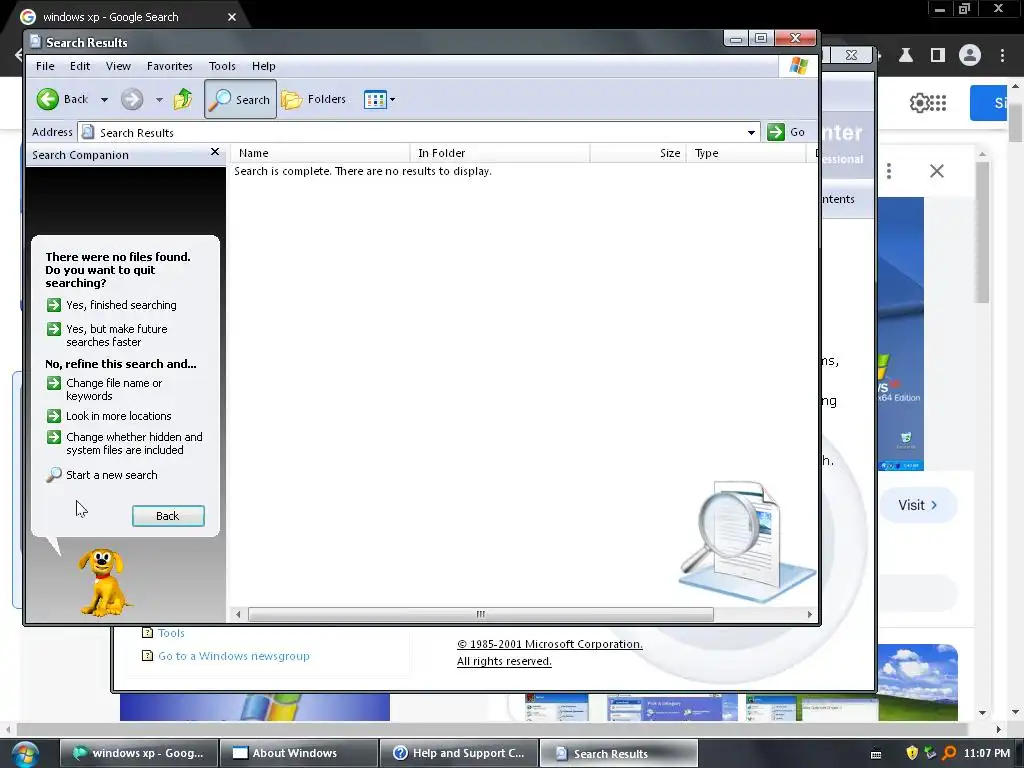Image resolution: width=1024 pixels, height=768 pixels.
Task: Close the Search Companion pane
Action: (x=215, y=152)
